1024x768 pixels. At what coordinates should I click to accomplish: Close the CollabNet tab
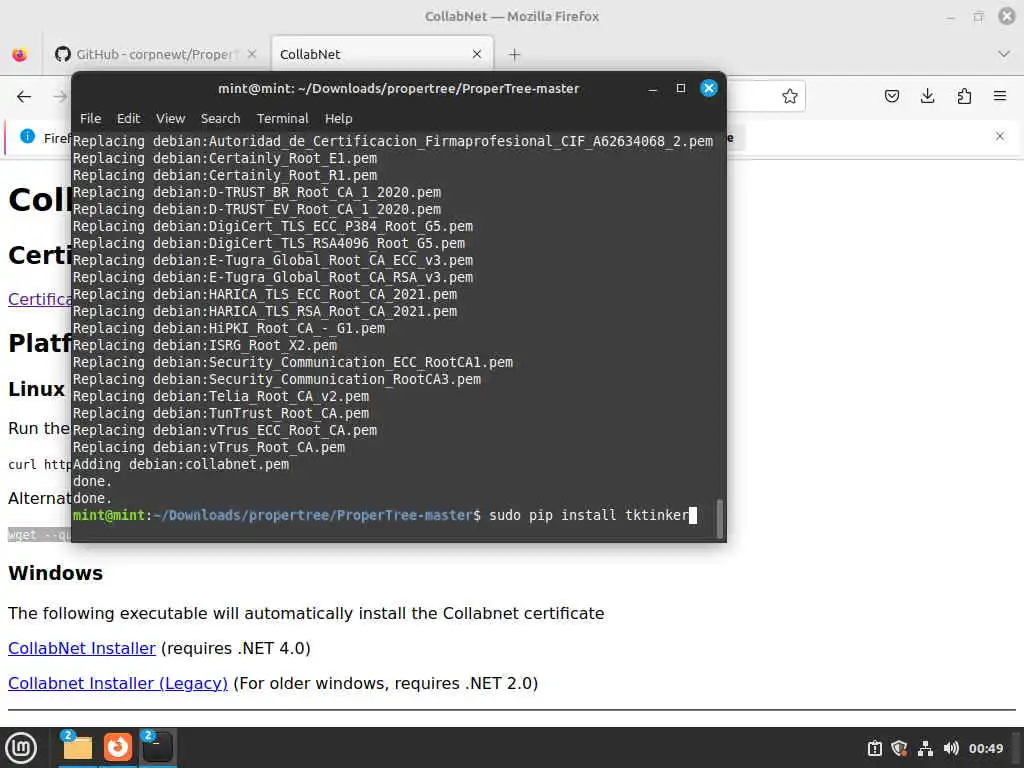pos(477,54)
